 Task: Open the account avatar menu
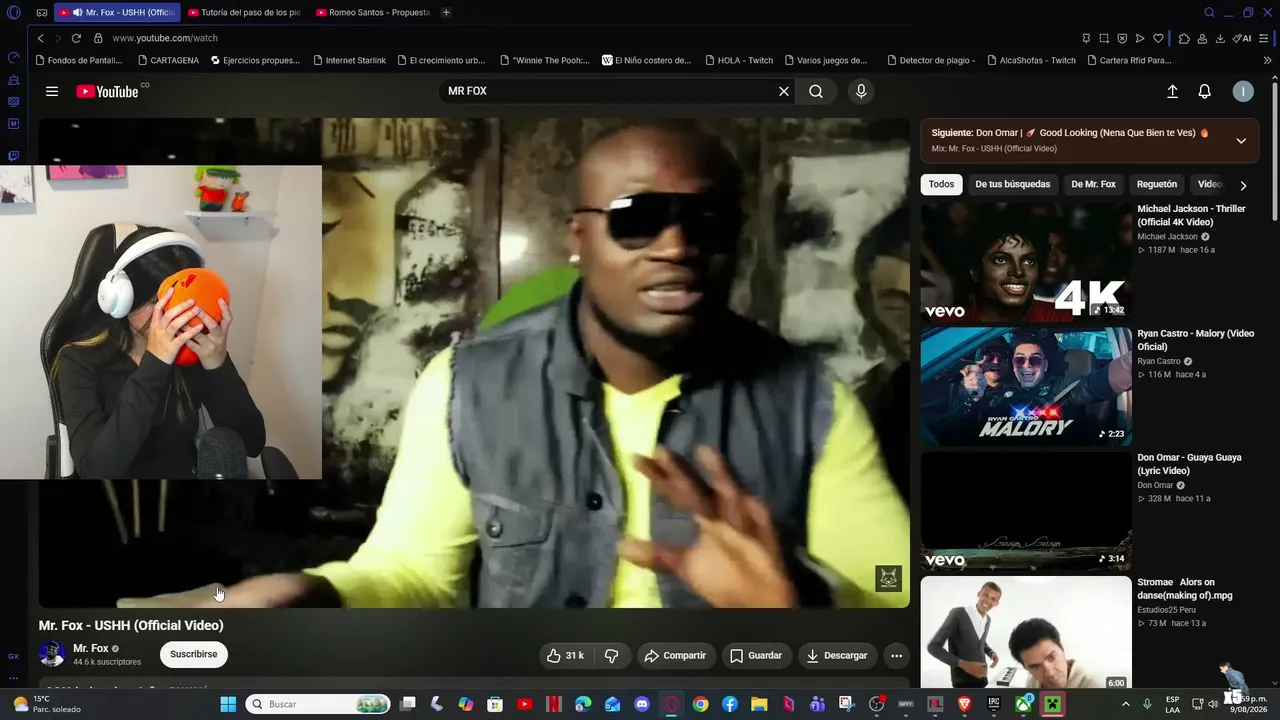pos(1243,91)
